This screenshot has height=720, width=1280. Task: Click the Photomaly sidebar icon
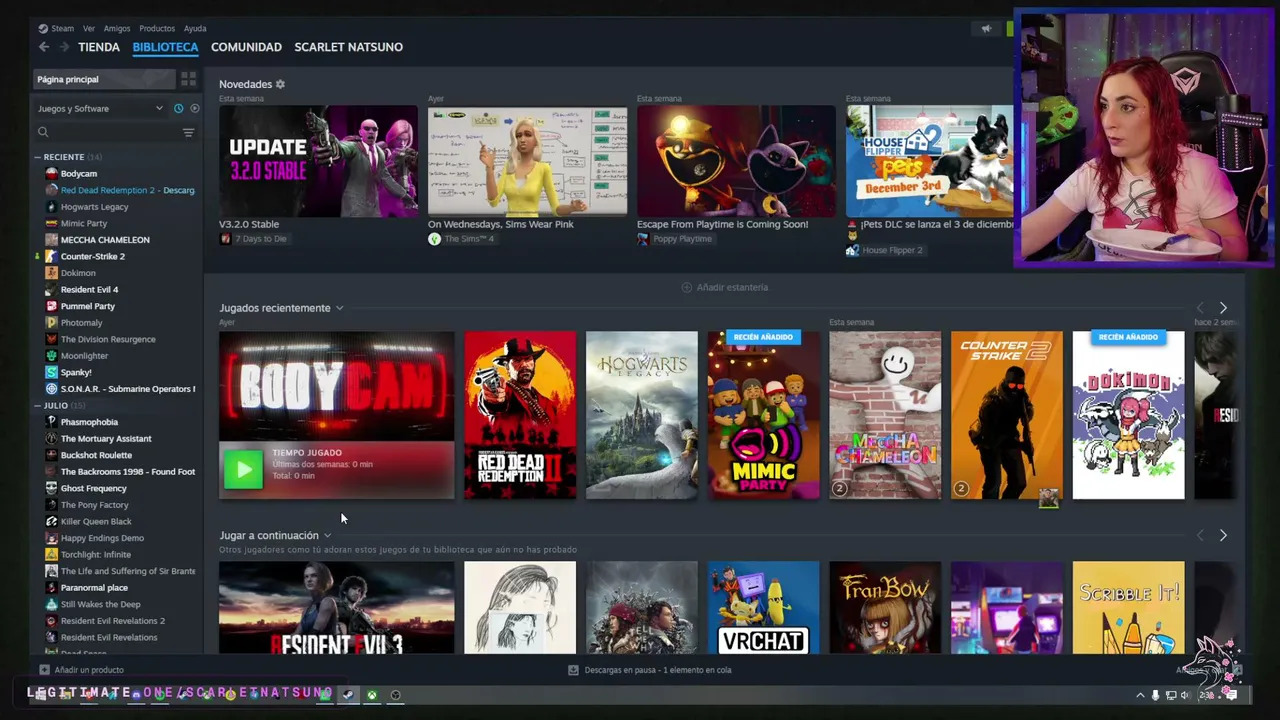[52, 323]
